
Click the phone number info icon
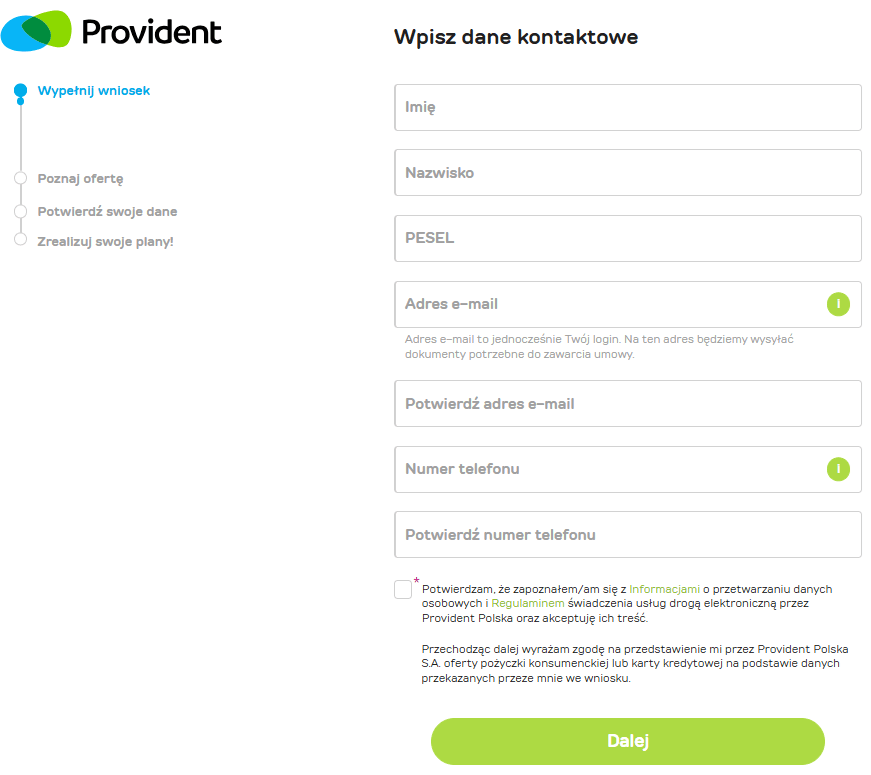[x=838, y=469]
